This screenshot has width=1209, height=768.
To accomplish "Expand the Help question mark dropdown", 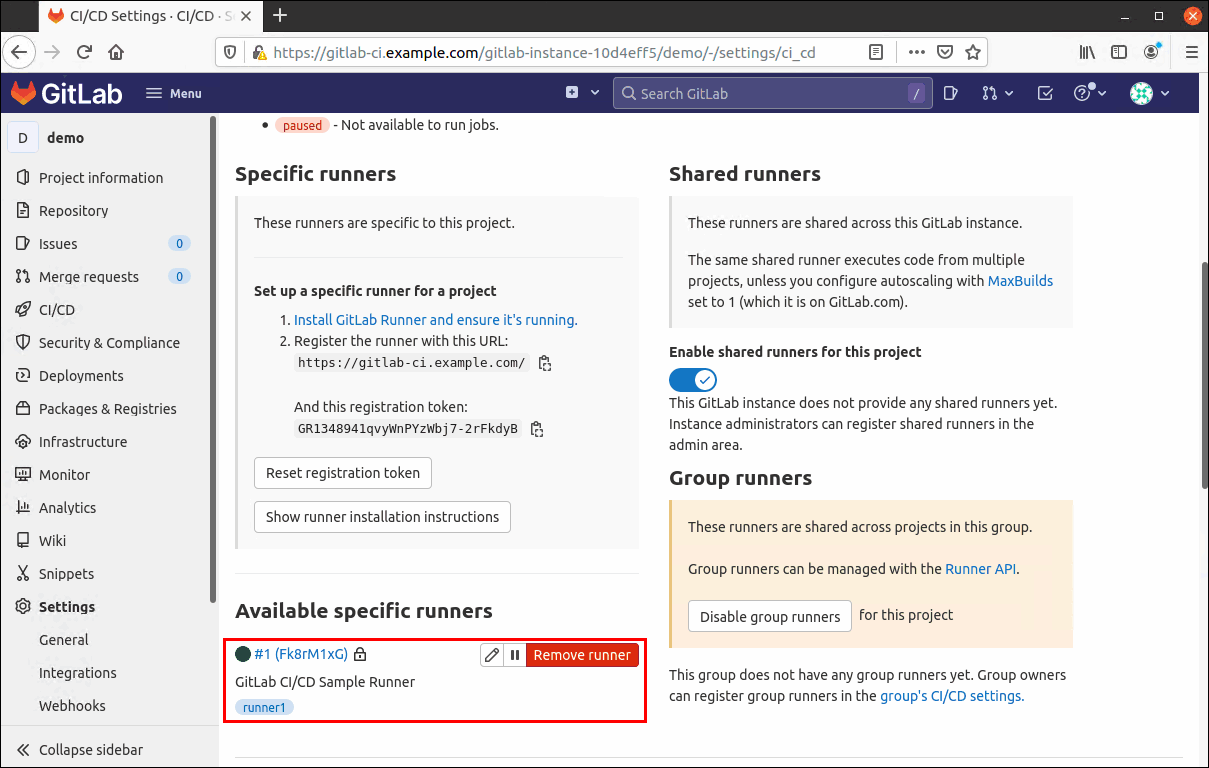I will (1090, 93).
